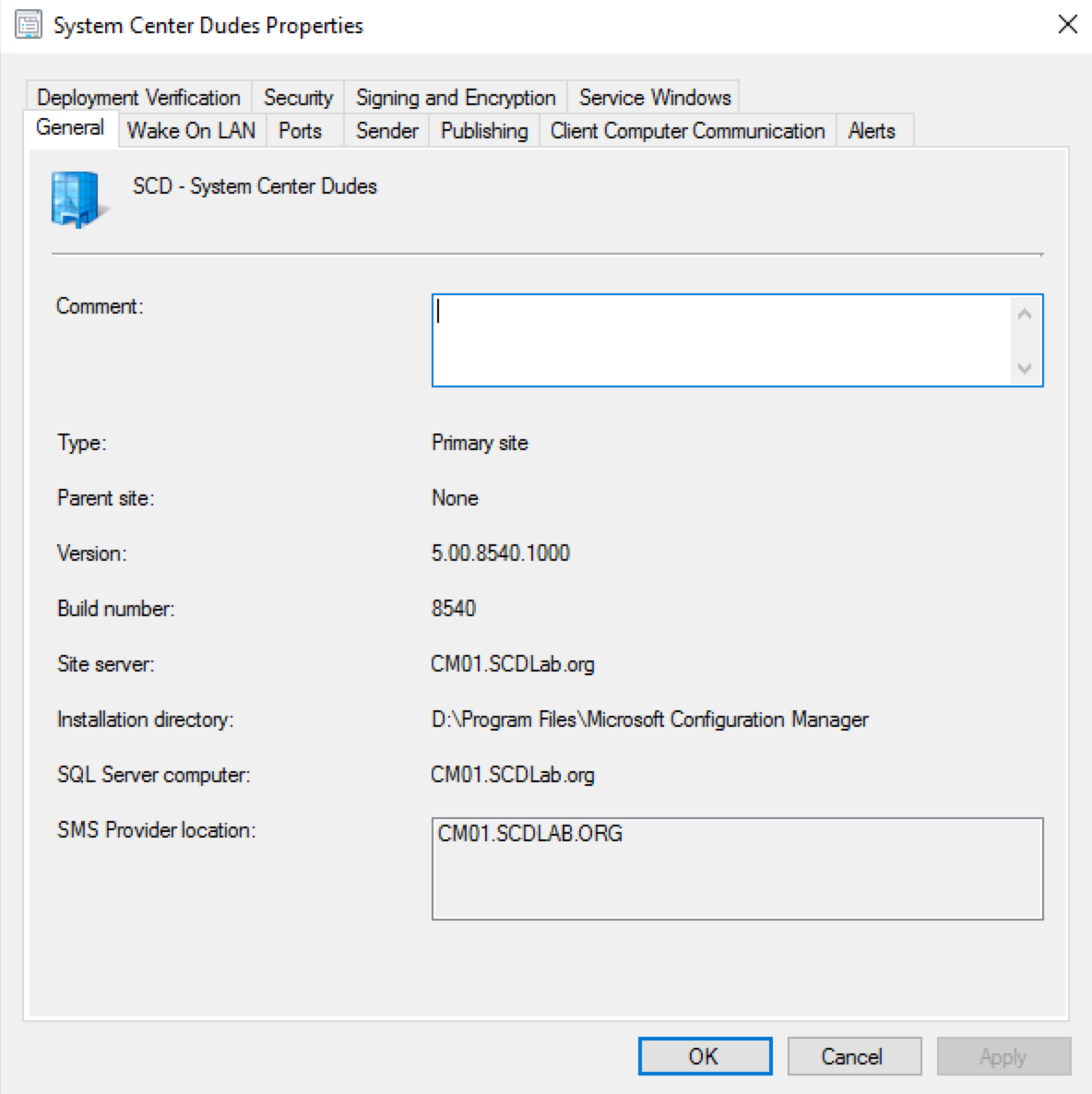
Task: Open the Publishing tab
Action: [484, 130]
